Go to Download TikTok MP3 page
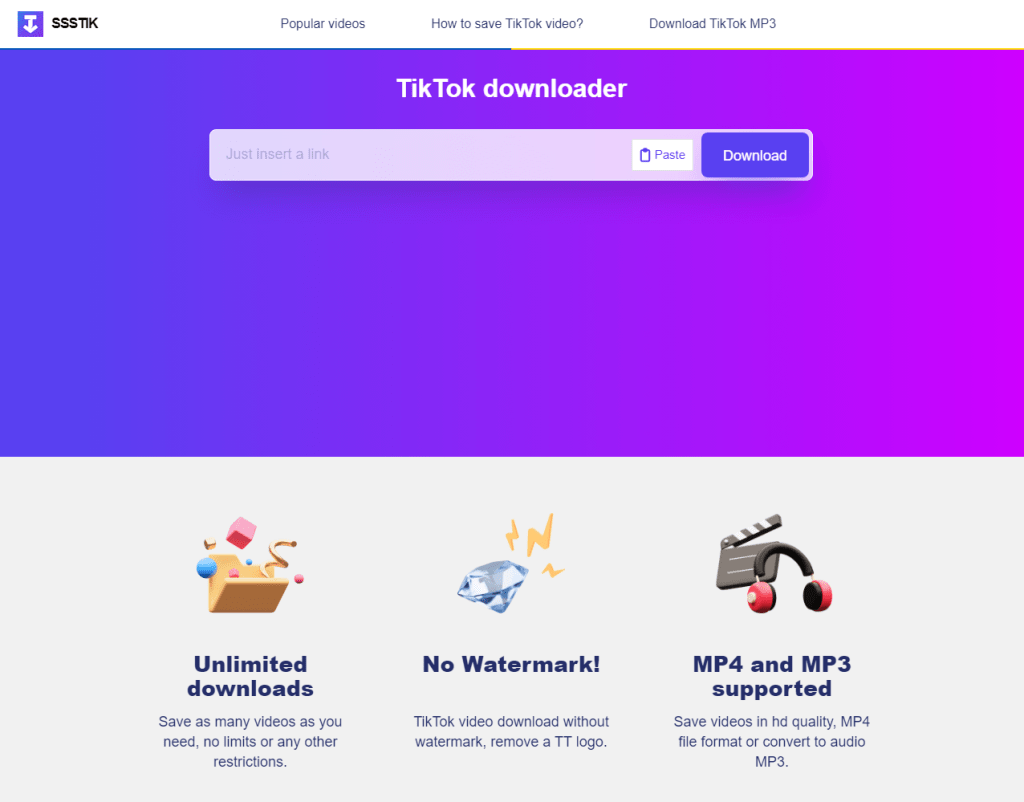The image size is (1024, 802). click(x=712, y=24)
